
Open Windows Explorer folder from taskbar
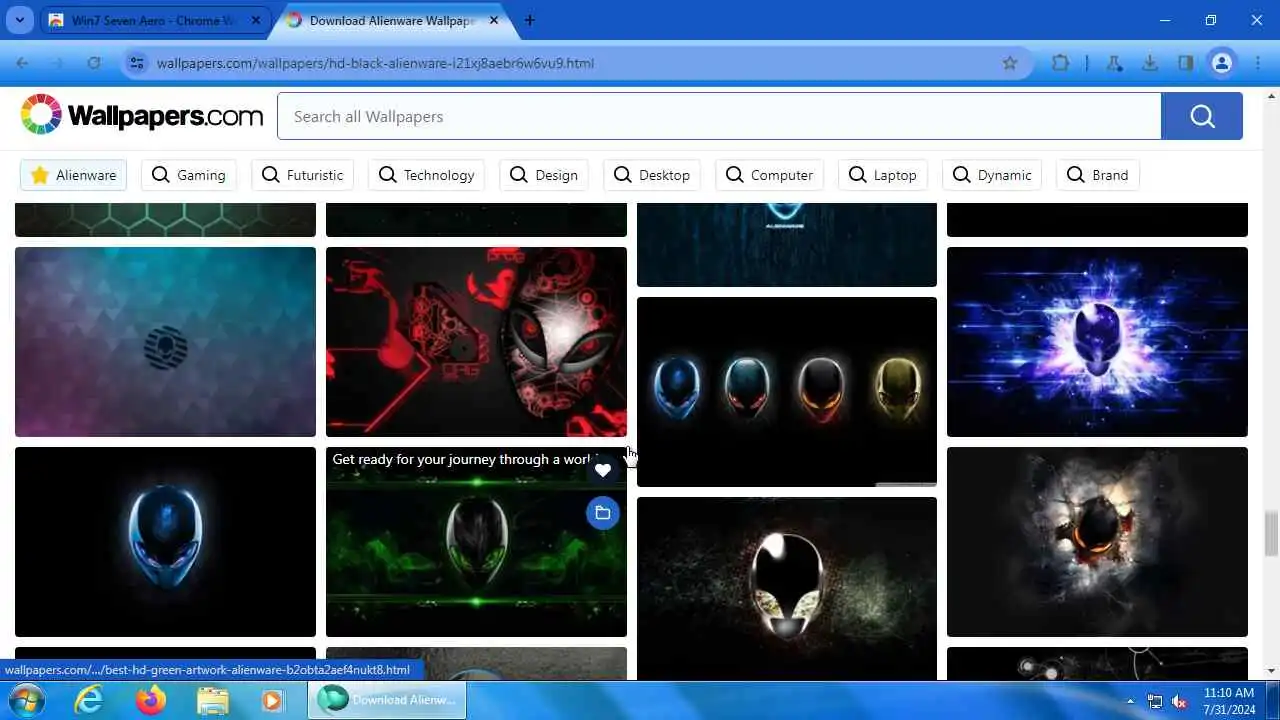point(213,700)
